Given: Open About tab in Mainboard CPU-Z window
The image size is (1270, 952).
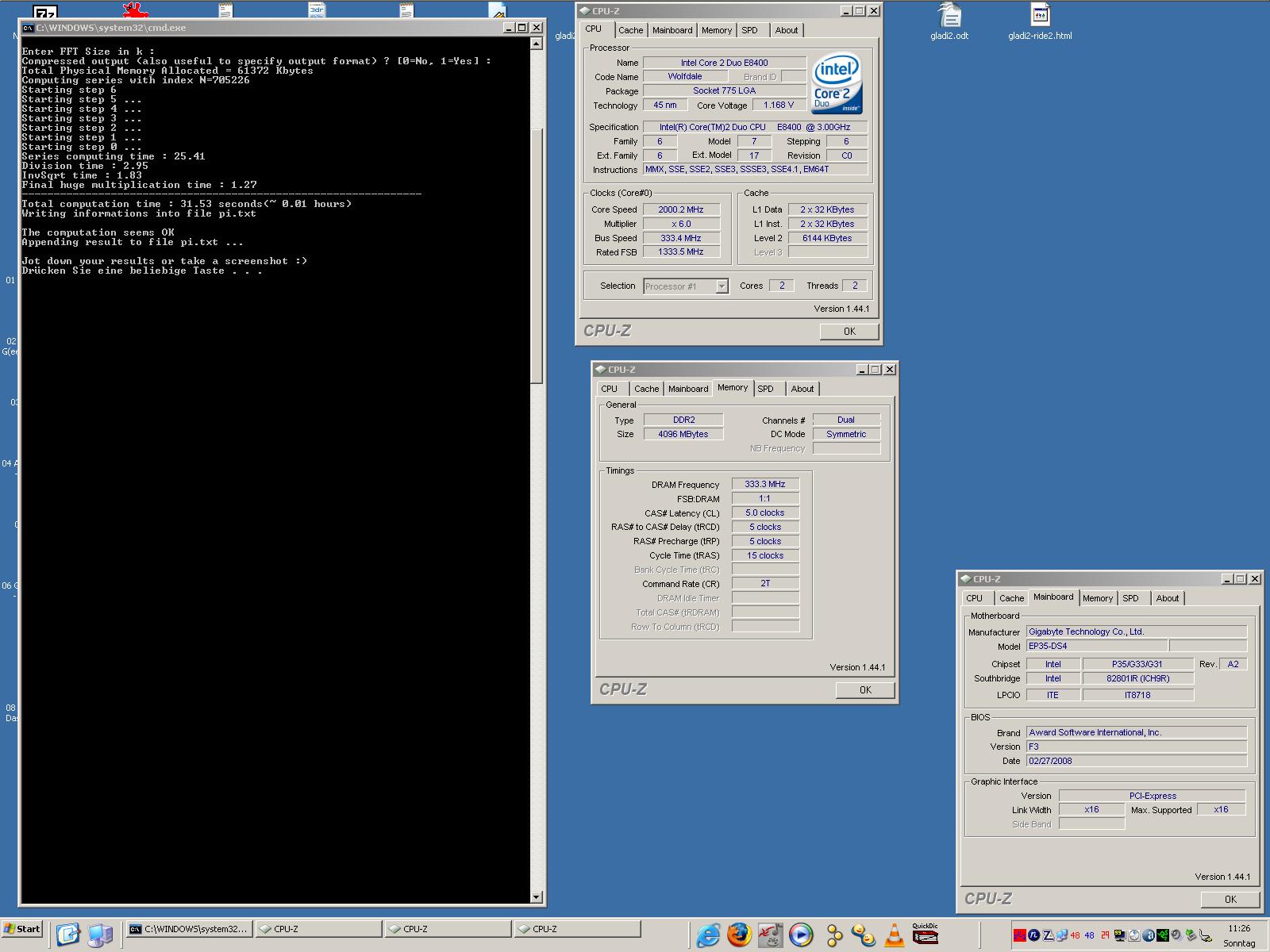Looking at the screenshot, I should coord(1168,598).
